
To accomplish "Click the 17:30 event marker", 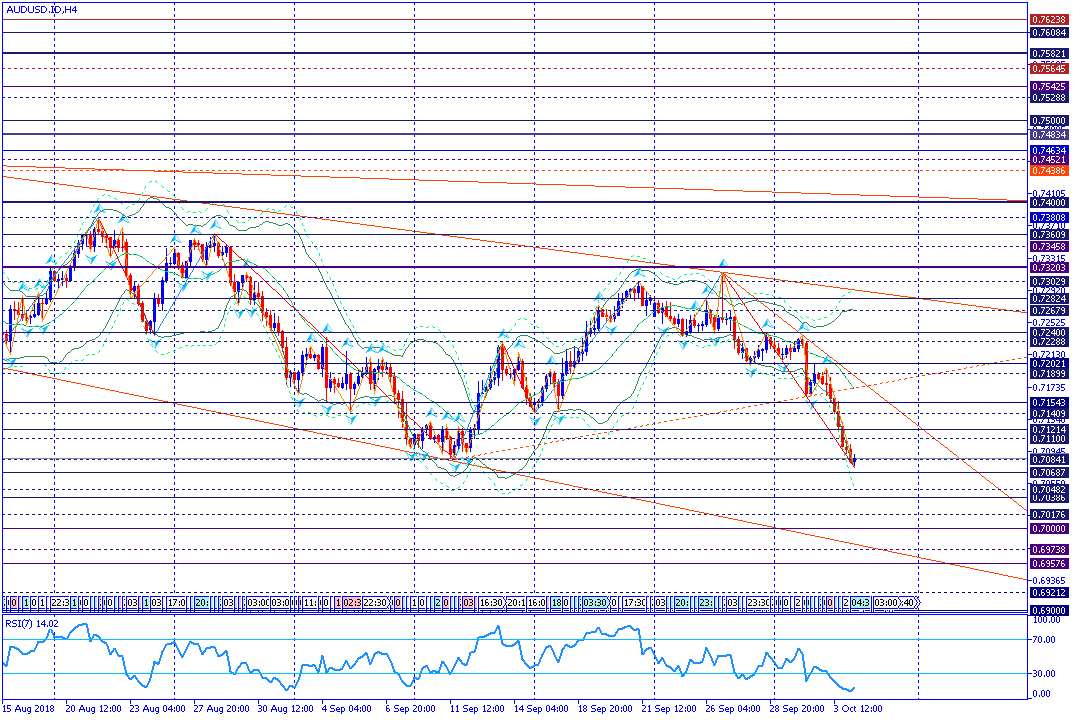I will click(634, 603).
